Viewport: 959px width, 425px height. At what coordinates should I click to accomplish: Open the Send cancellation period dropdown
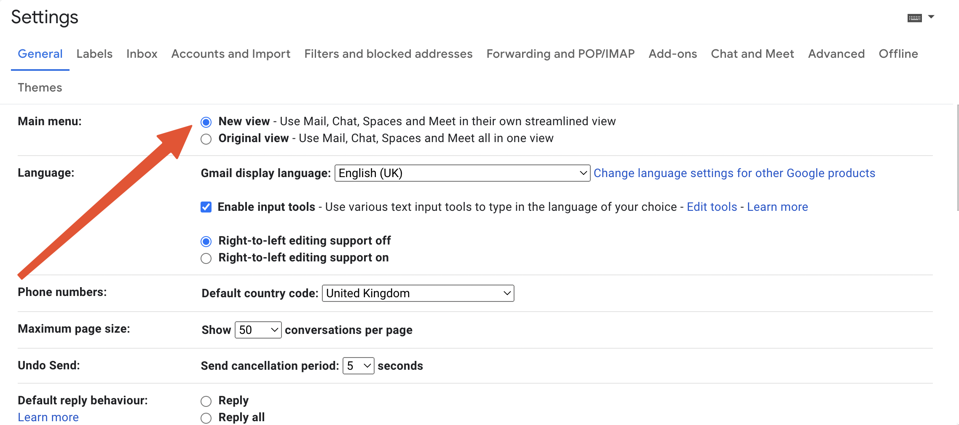coord(358,366)
